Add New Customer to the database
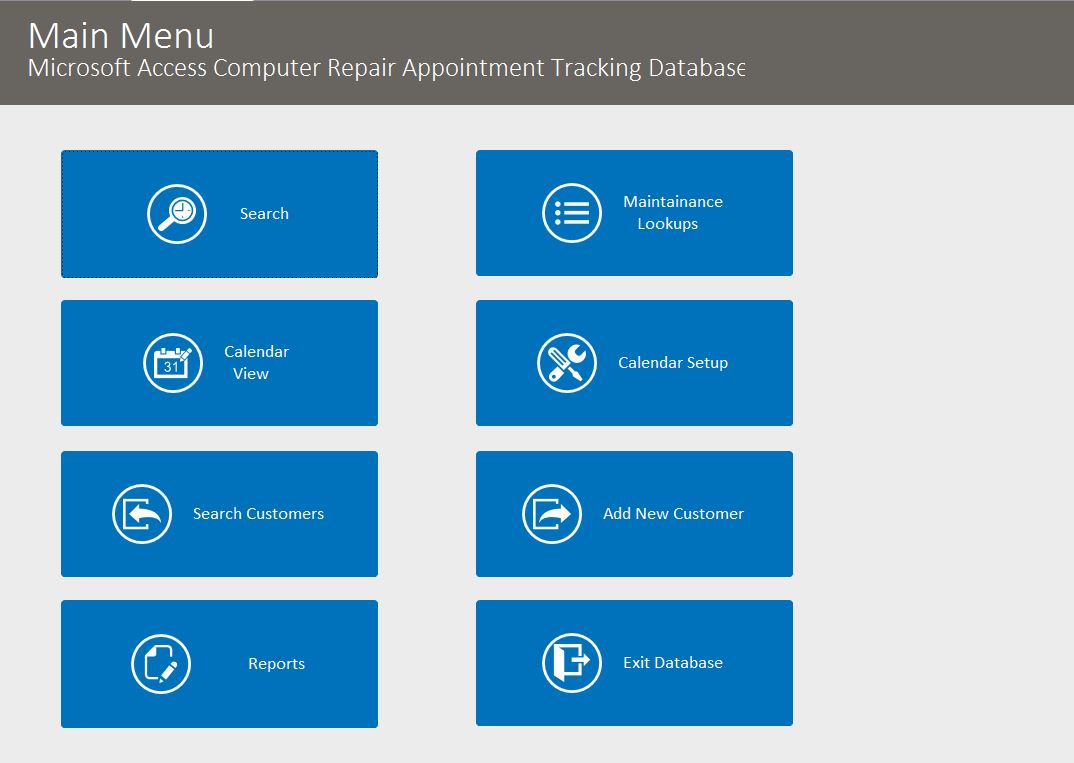 672,513
